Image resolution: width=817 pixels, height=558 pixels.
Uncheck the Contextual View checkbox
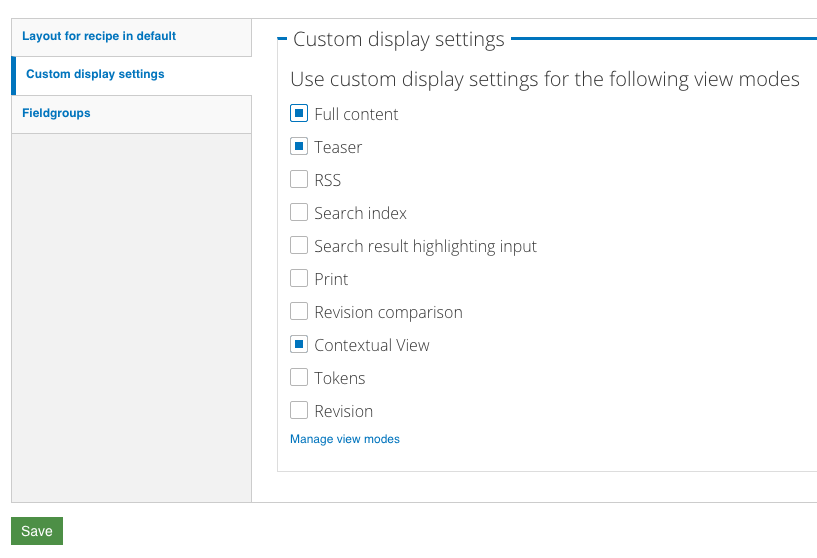click(x=299, y=345)
